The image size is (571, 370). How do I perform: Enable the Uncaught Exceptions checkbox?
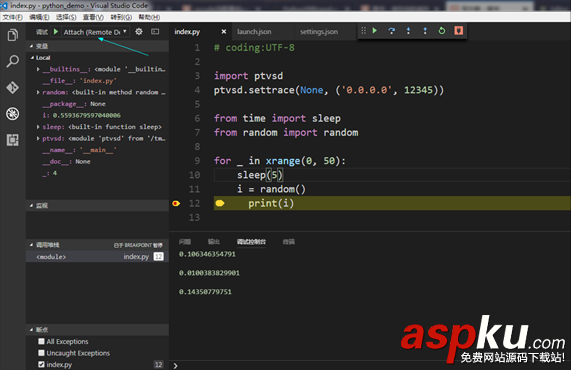click(42, 353)
